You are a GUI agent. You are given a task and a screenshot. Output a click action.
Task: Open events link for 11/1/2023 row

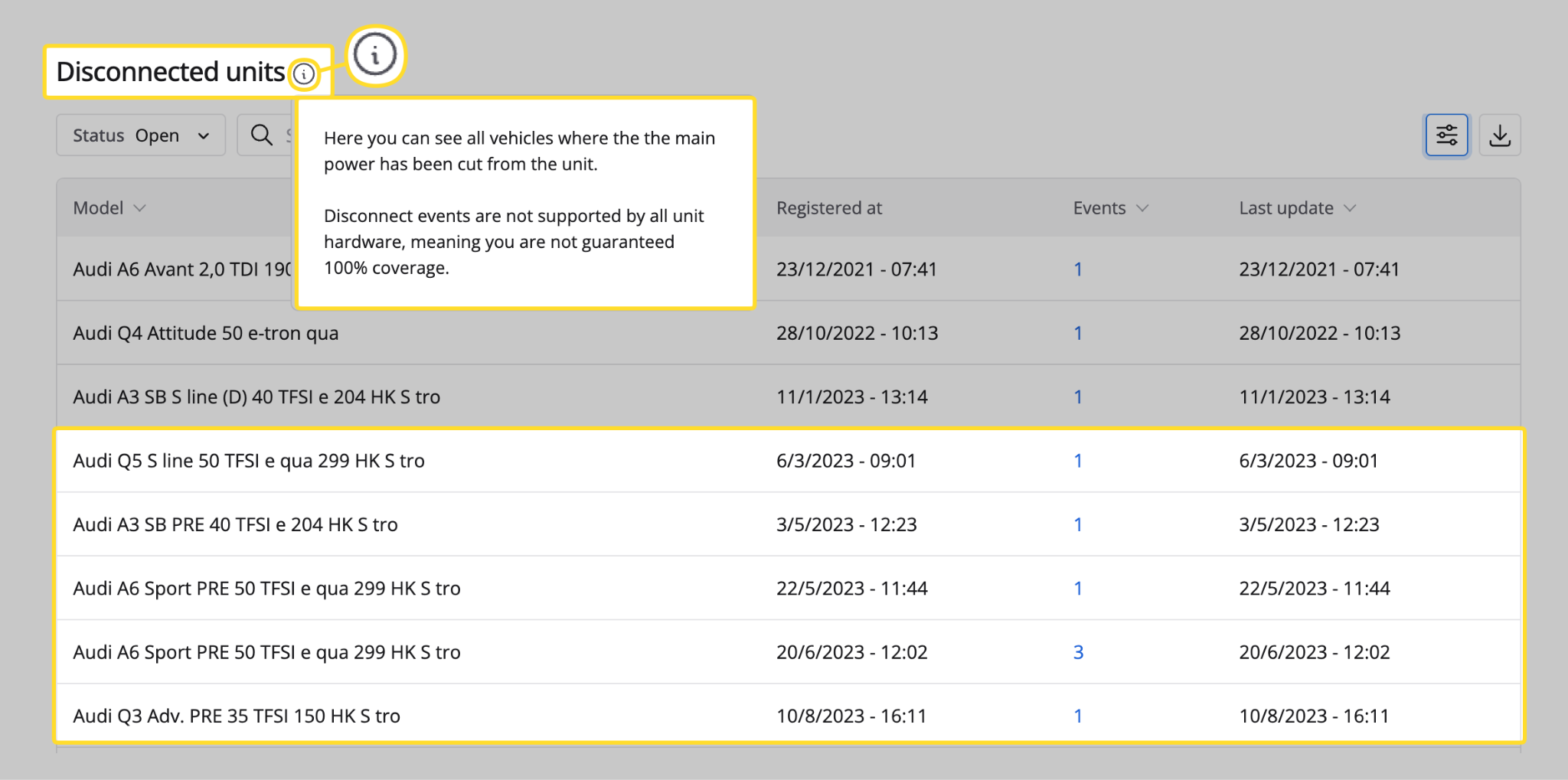pyautogui.click(x=1078, y=397)
